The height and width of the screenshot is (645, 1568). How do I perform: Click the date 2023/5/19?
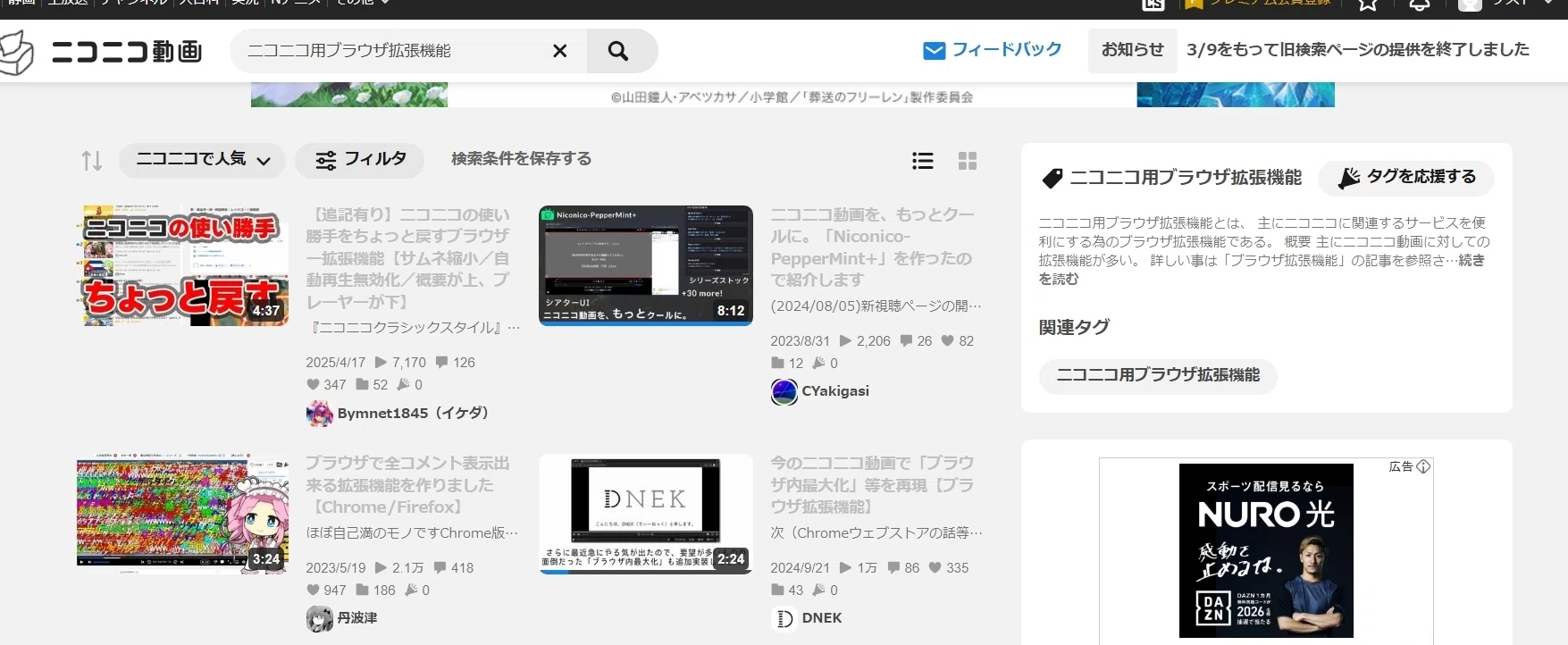[x=336, y=568]
